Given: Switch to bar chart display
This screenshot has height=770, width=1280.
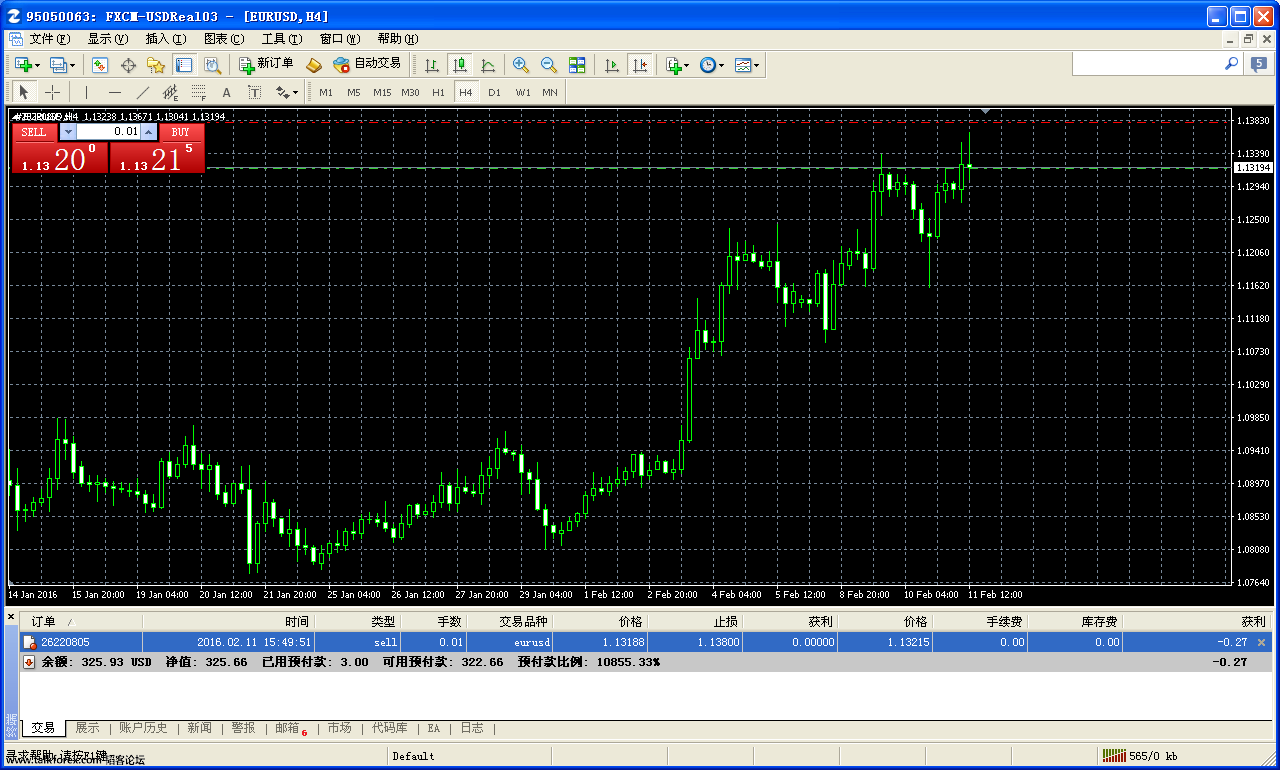Looking at the screenshot, I should [x=432, y=65].
